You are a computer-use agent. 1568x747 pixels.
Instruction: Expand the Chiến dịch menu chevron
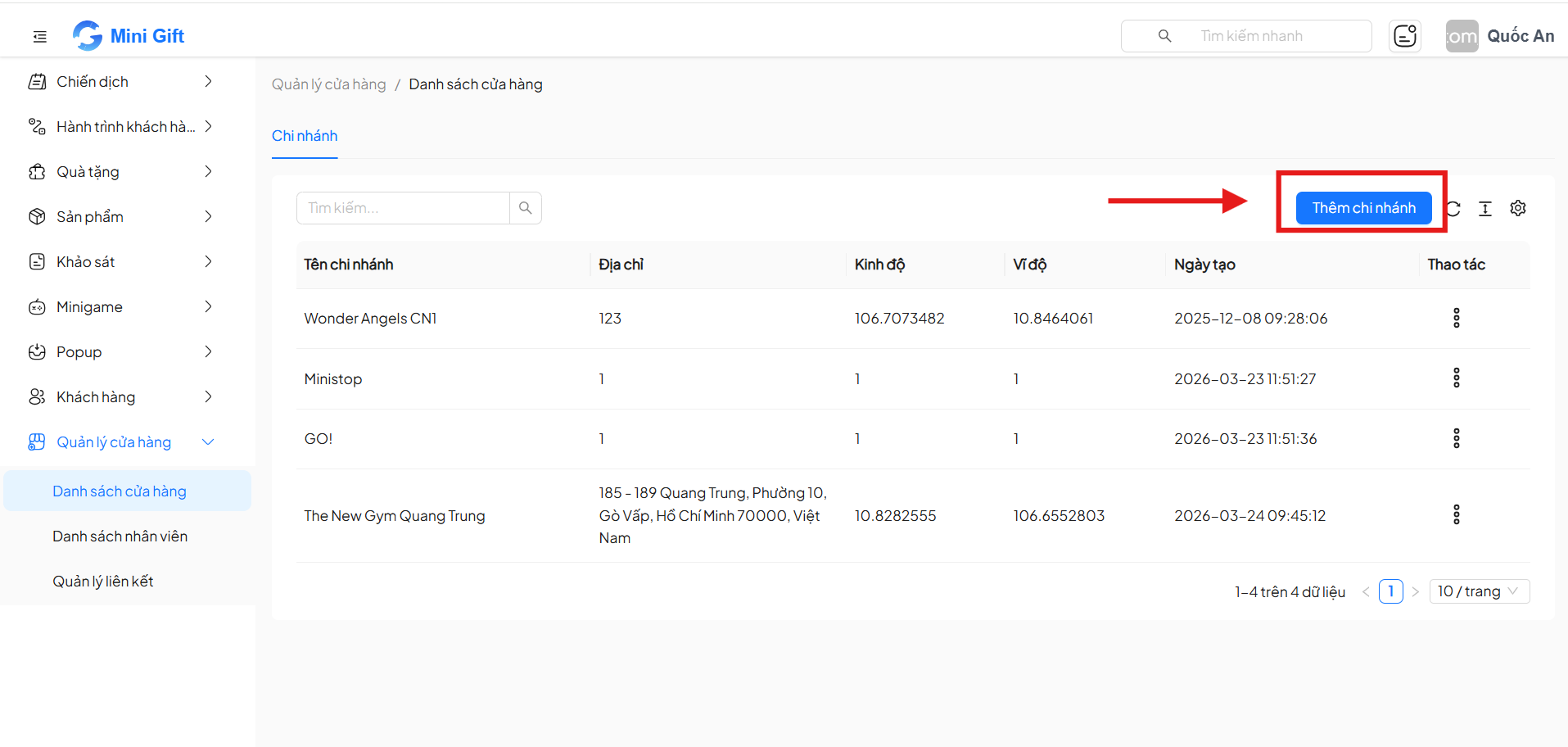pos(208,81)
